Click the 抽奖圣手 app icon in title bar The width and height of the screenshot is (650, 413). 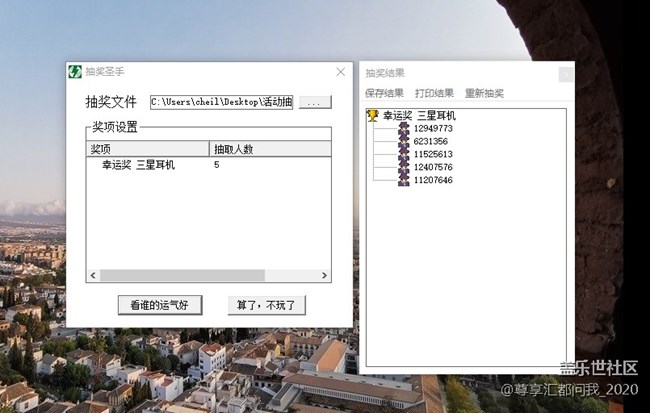75,72
